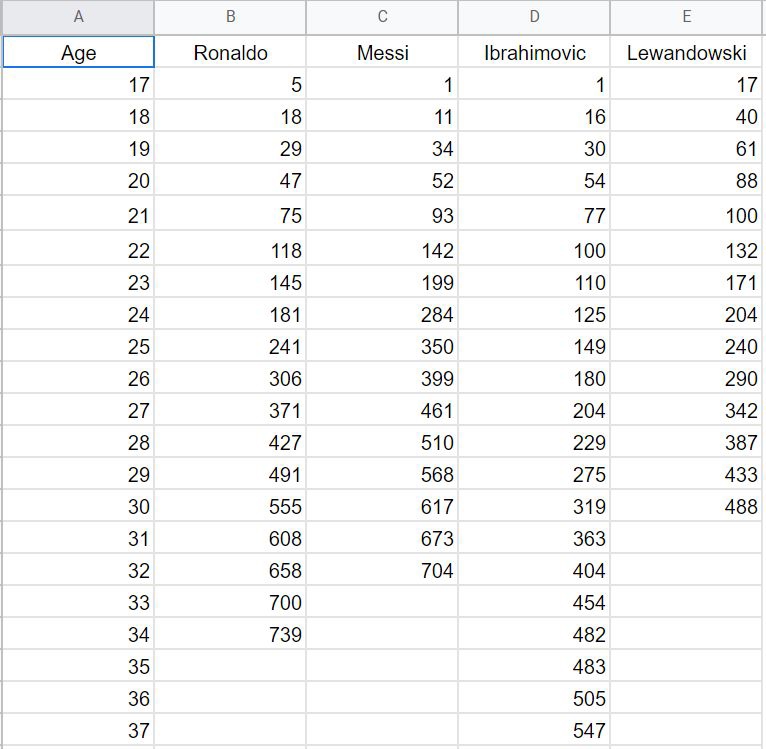Select the 'Lewandowski' header cell
Image resolution: width=766 pixels, height=749 pixels.
(687, 53)
